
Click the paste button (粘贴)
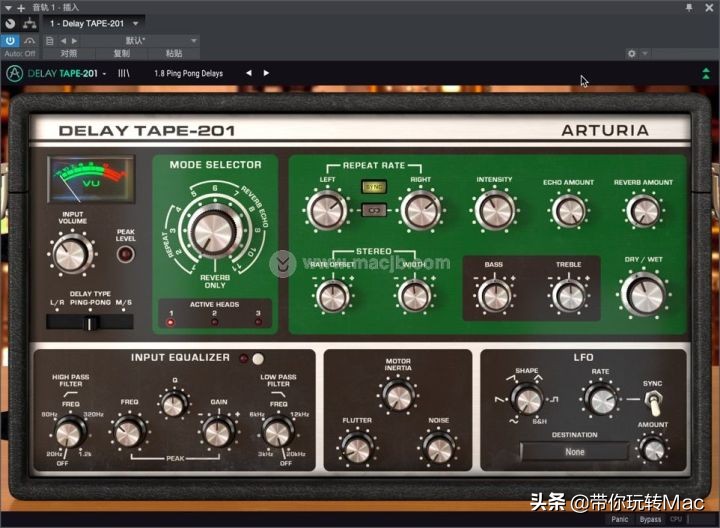[174, 54]
